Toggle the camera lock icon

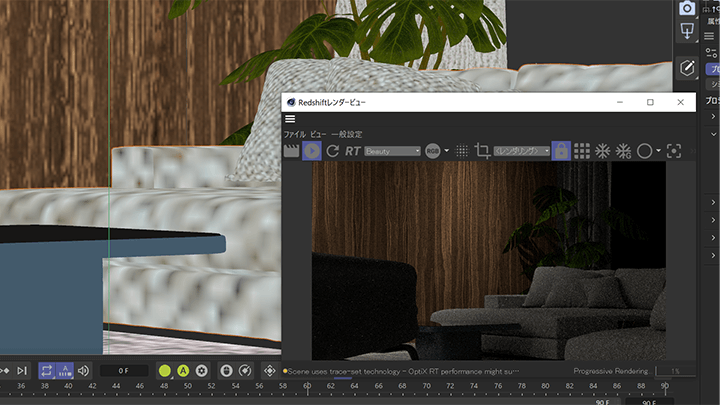561,151
